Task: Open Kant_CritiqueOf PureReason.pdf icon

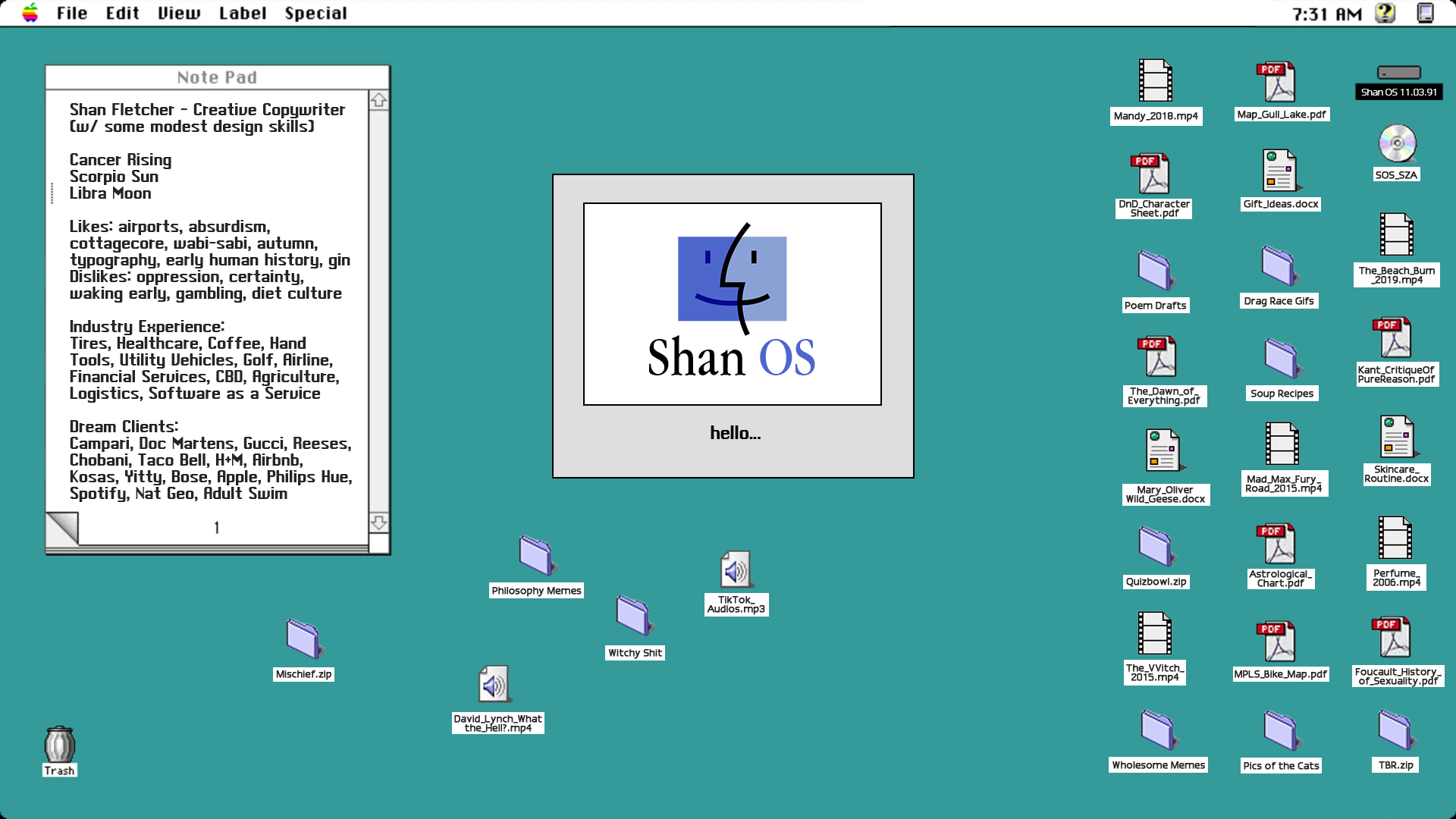Action: click(x=1393, y=337)
